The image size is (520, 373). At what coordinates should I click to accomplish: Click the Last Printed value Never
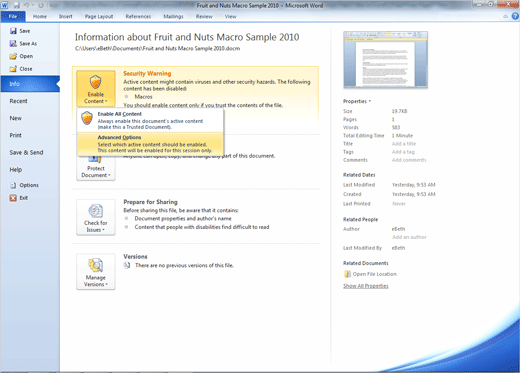coord(399,204)
